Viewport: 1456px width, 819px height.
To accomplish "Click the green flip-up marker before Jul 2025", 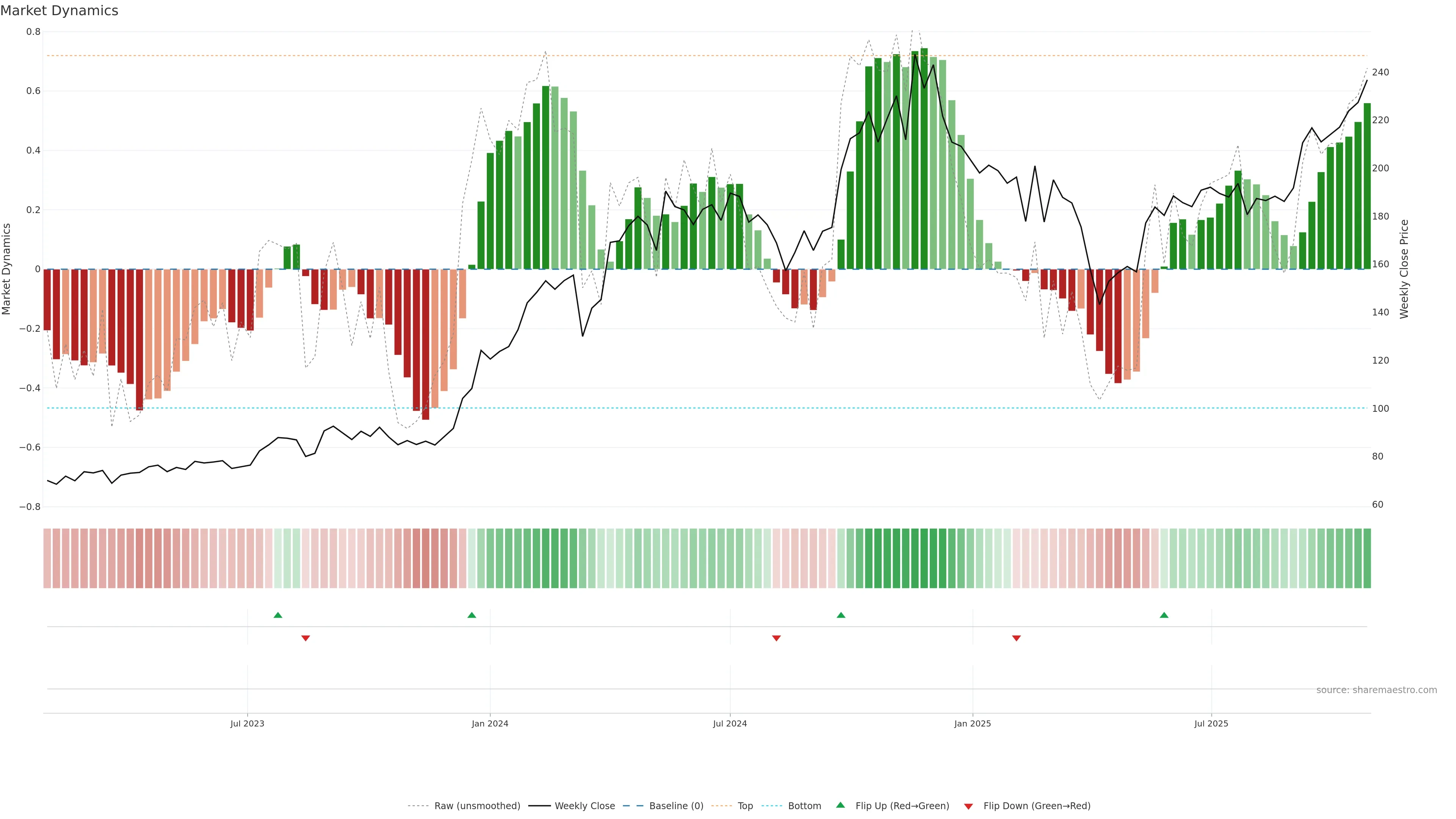I will point(1164,615).
